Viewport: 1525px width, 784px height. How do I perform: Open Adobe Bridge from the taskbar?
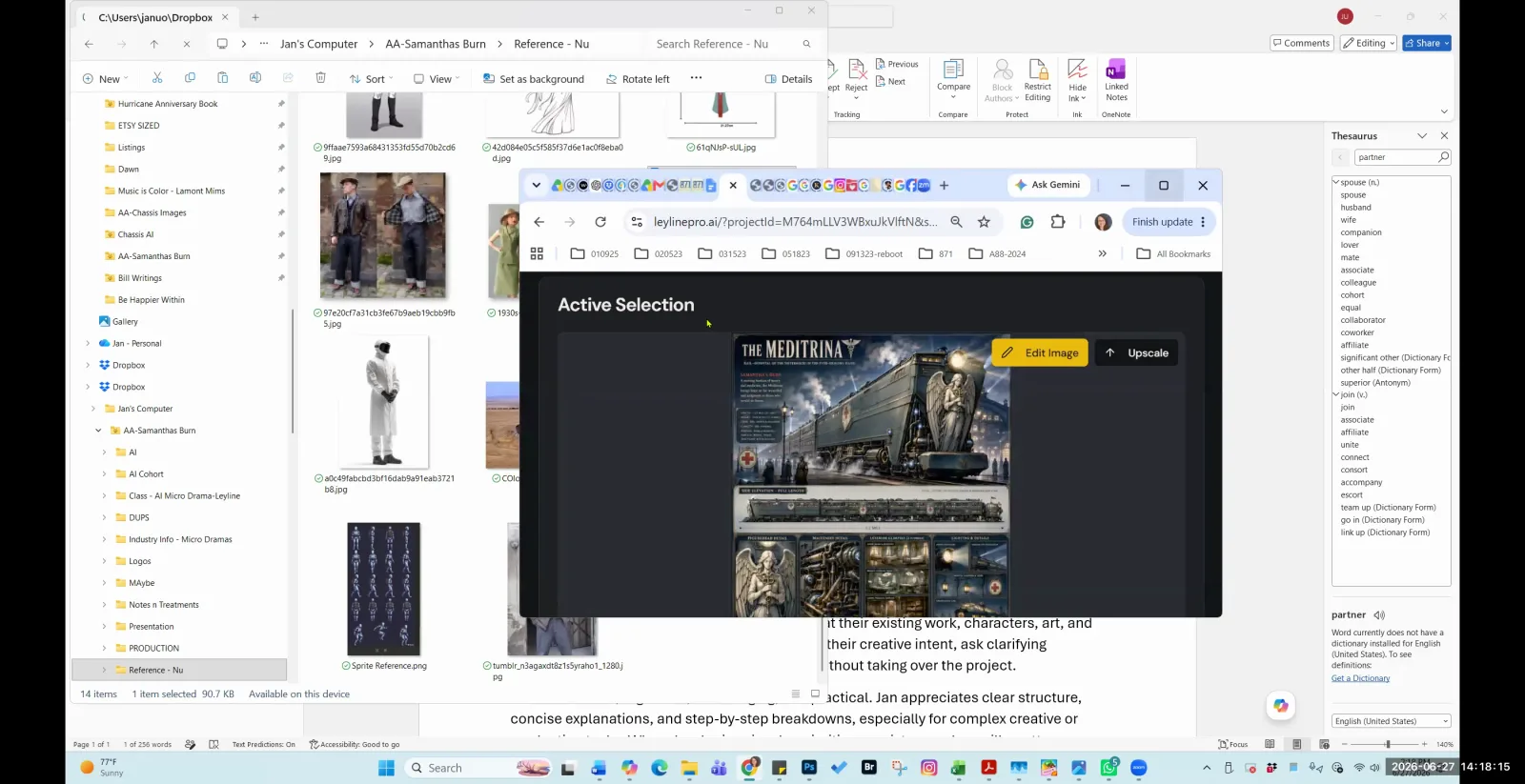(x=869, y=767)
